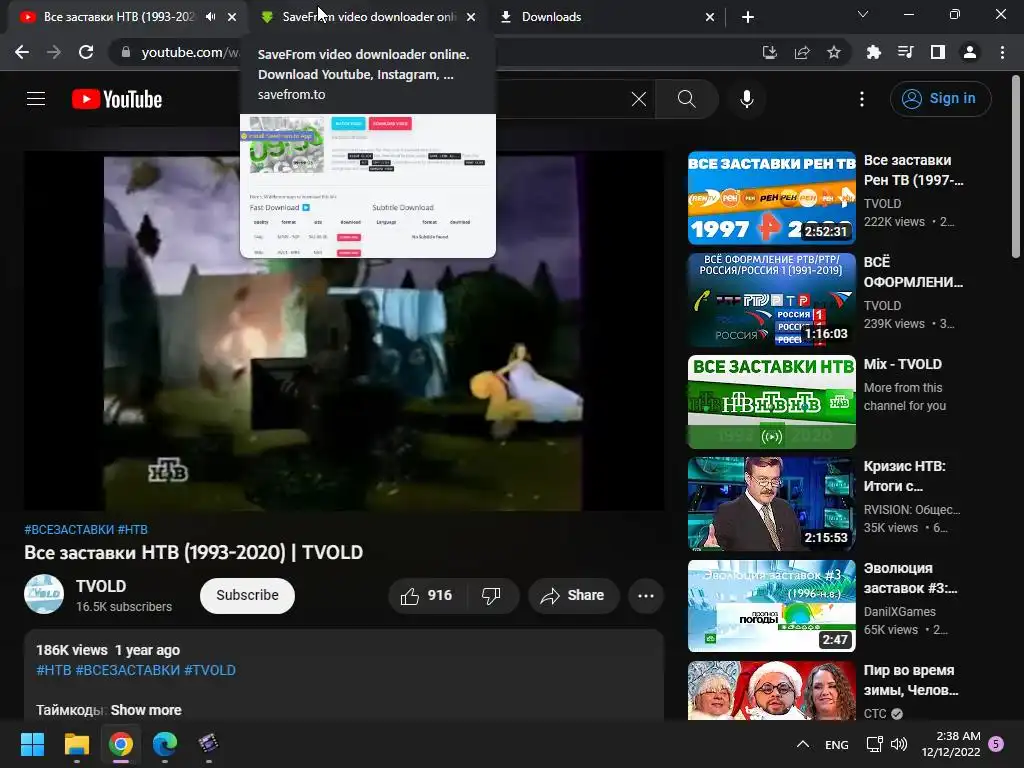1024x768 pixels.
Task: Open the TVOLD channel avatar
Action: [x=44, y=594]
